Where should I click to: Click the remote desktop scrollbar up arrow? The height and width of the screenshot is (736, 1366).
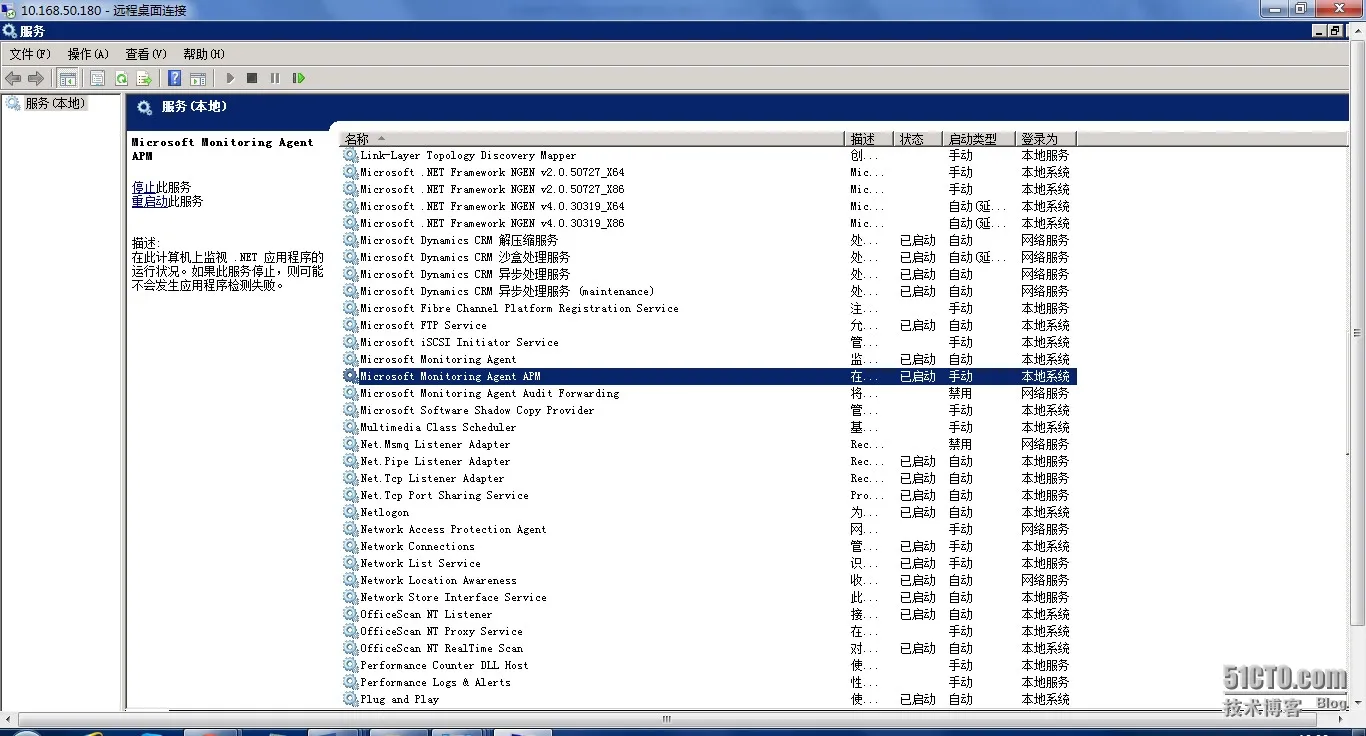tap(1356, 31)
